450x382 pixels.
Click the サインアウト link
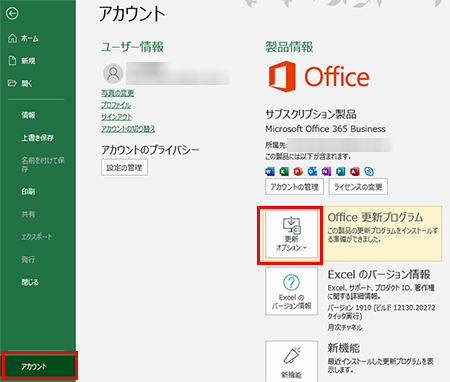click(117, 117)
